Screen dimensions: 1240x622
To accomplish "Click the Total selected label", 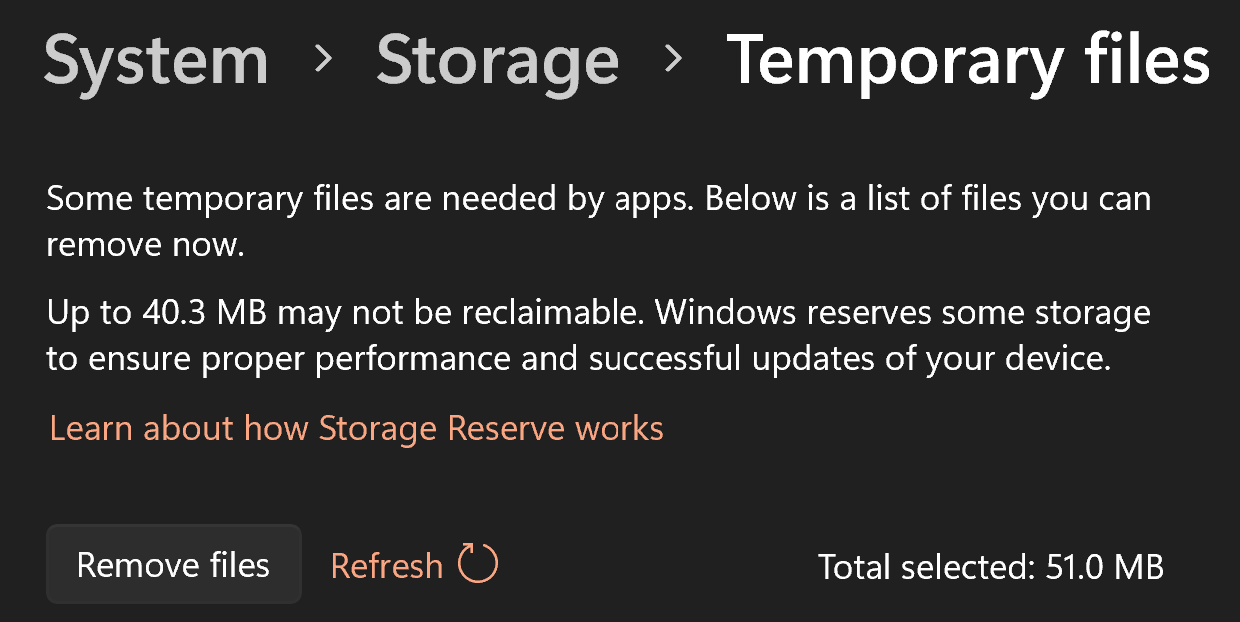I will (x=926, y=567).
